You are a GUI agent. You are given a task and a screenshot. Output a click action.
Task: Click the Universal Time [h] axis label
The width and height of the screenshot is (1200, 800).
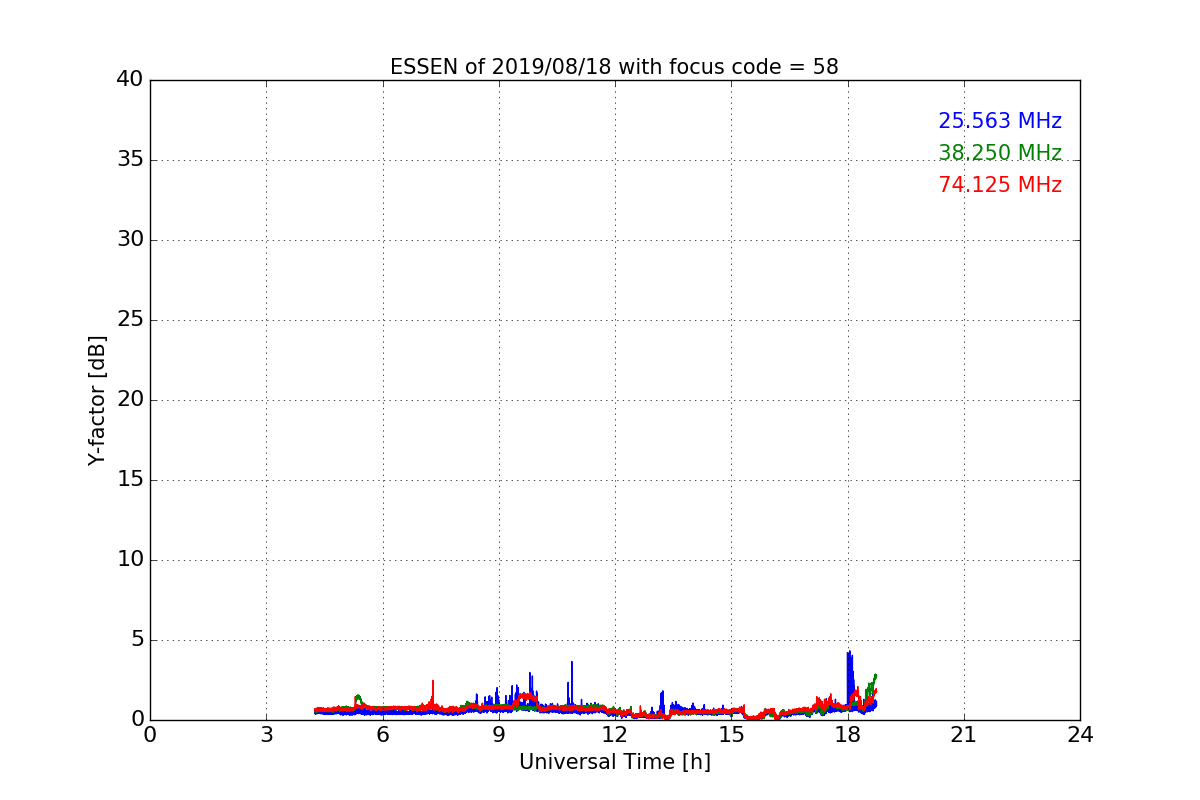(x=614, y=762)
